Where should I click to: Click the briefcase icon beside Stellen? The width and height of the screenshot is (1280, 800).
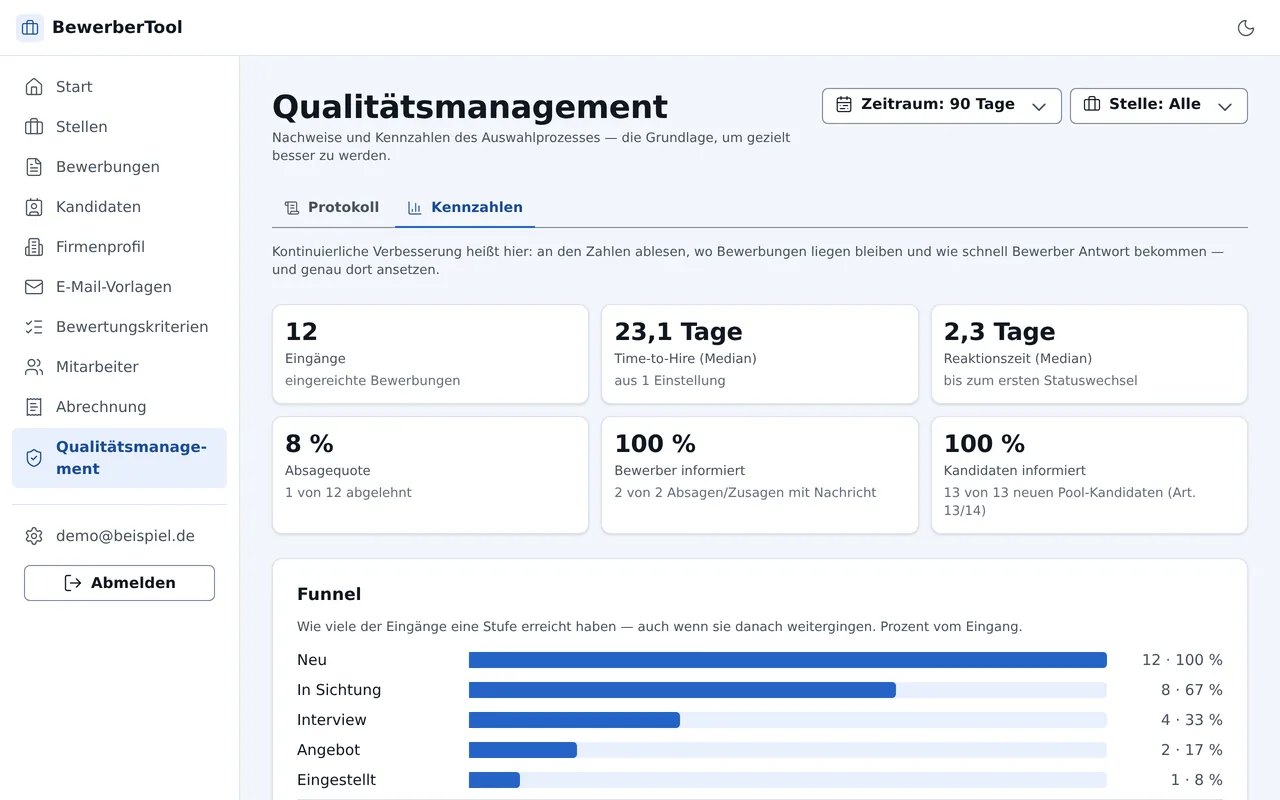34,127
